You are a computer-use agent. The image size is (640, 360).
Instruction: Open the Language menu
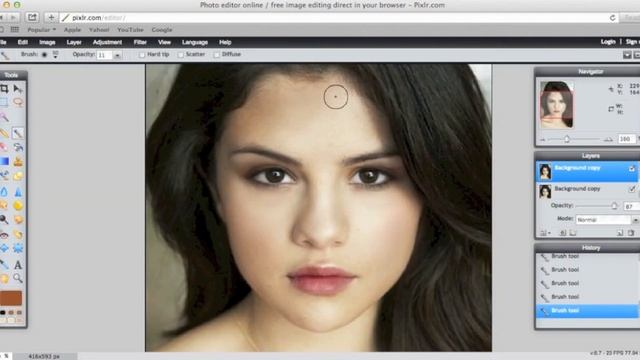pos(195,42)
